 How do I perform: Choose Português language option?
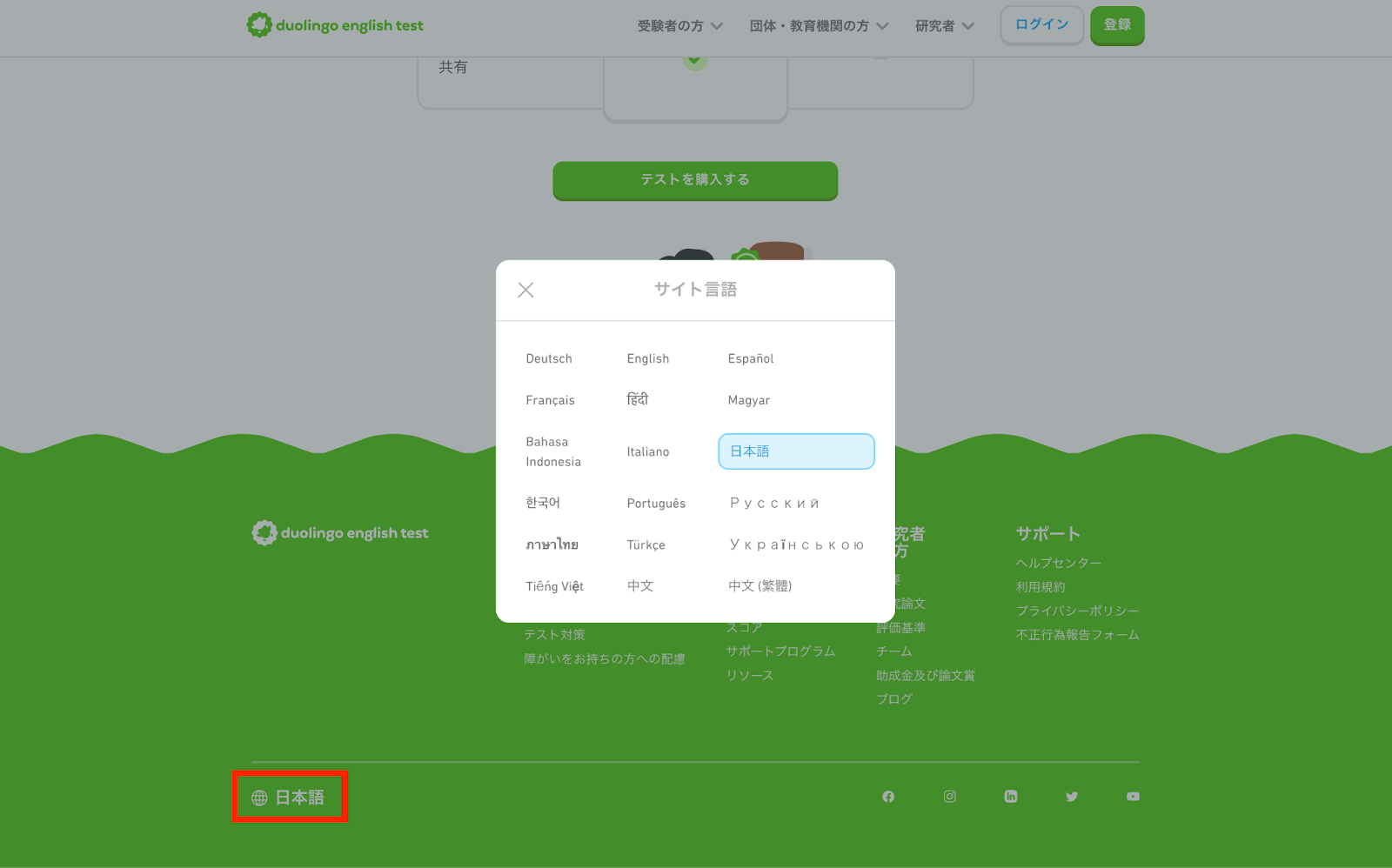656,503
